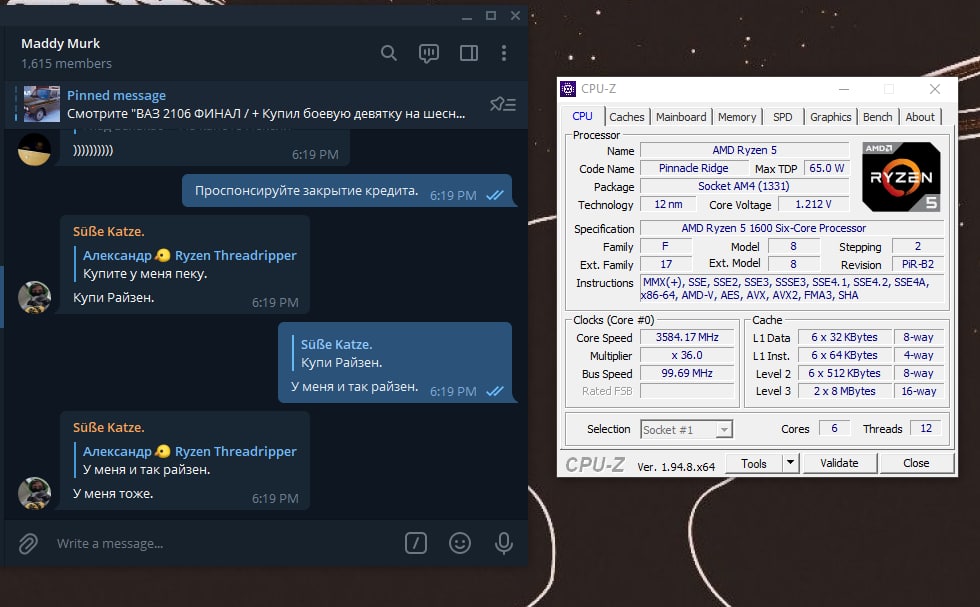Click the Close button at CPU-Z bottom

[x=916, y=463]
